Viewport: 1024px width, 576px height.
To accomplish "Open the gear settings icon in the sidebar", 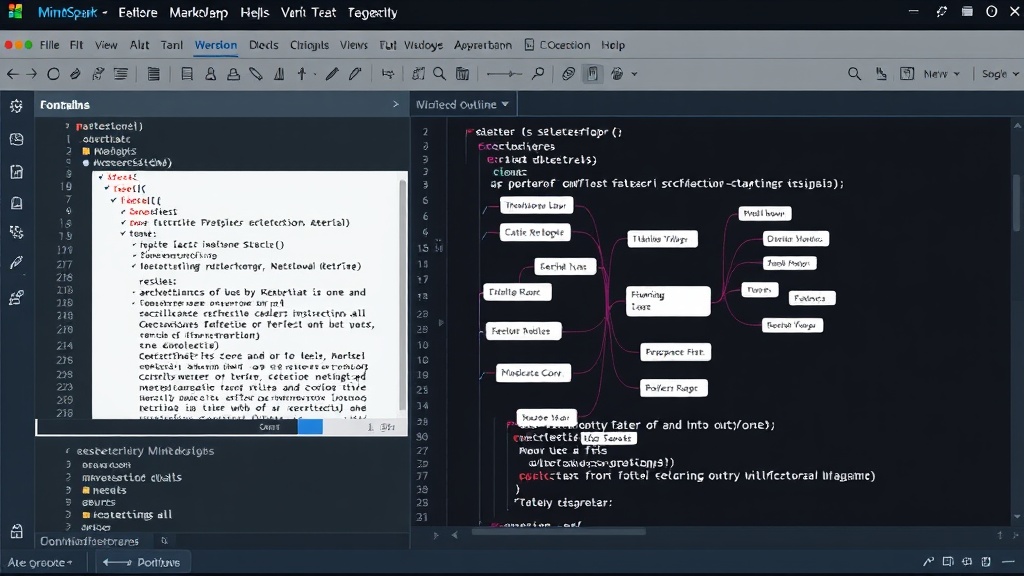I will pyautogui.click(x=16, y=106).
